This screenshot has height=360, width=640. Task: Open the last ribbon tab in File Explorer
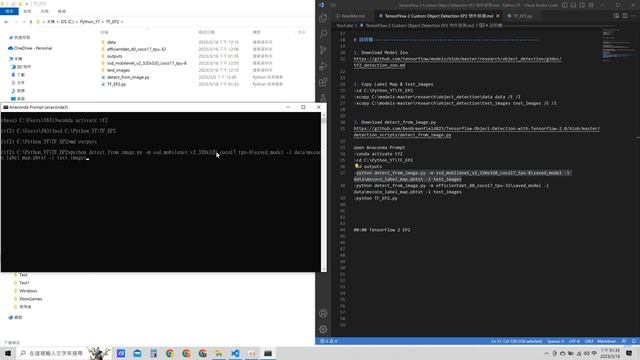point(62,11)
